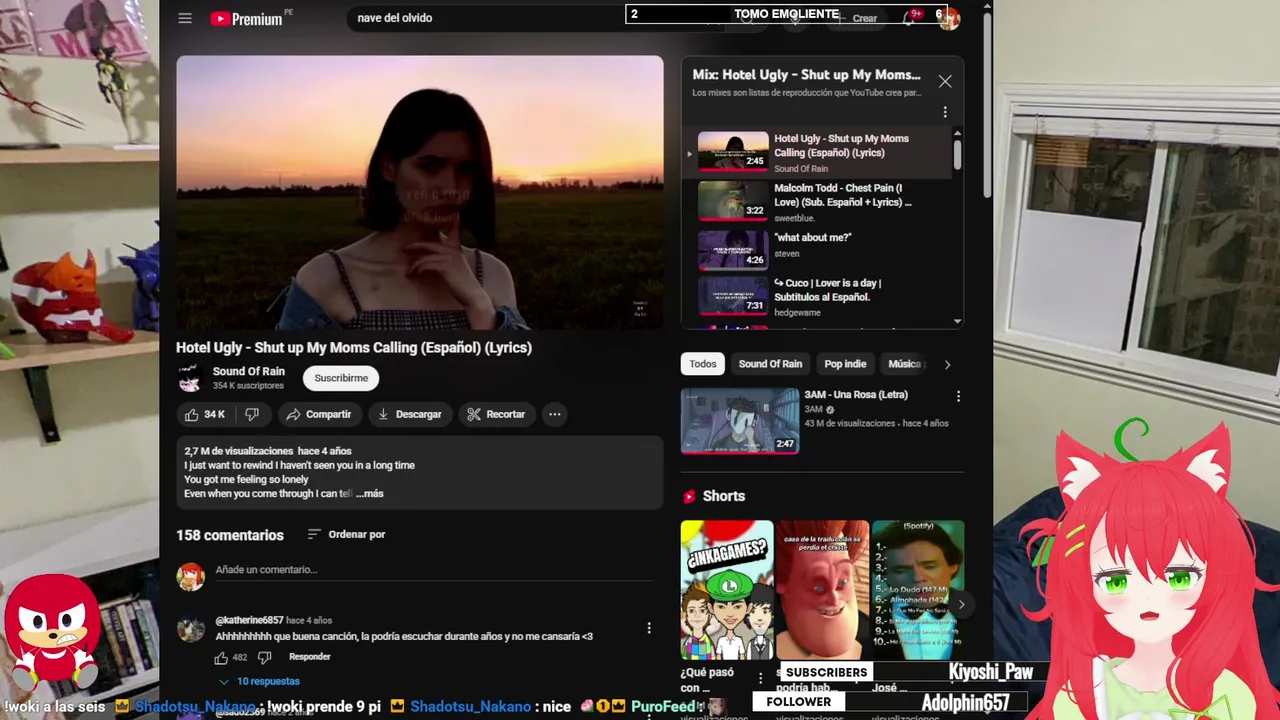Click the main video player
Screen dimensions: 1280x720
[x=420, y=192]
